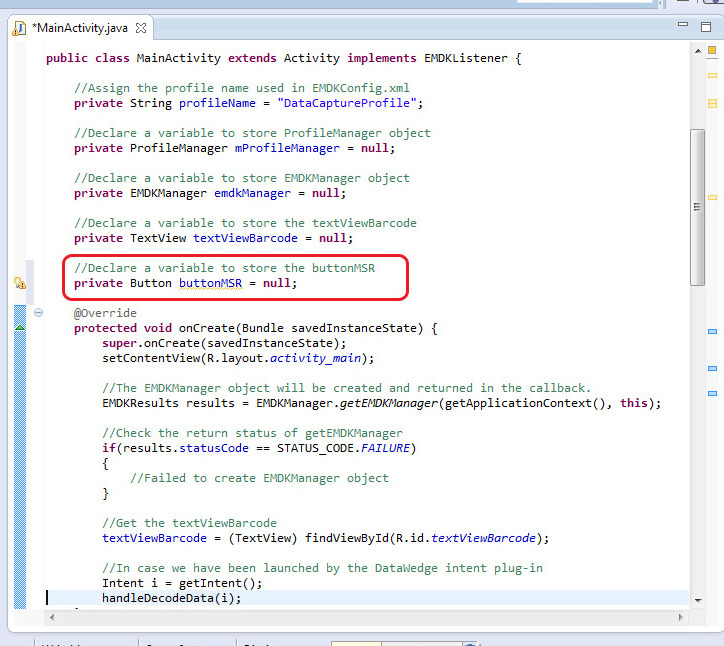The height and width of the screenshot is (646, 724).
Task: Click the scrollbar up arrow
Action: (x=697, y=48)
